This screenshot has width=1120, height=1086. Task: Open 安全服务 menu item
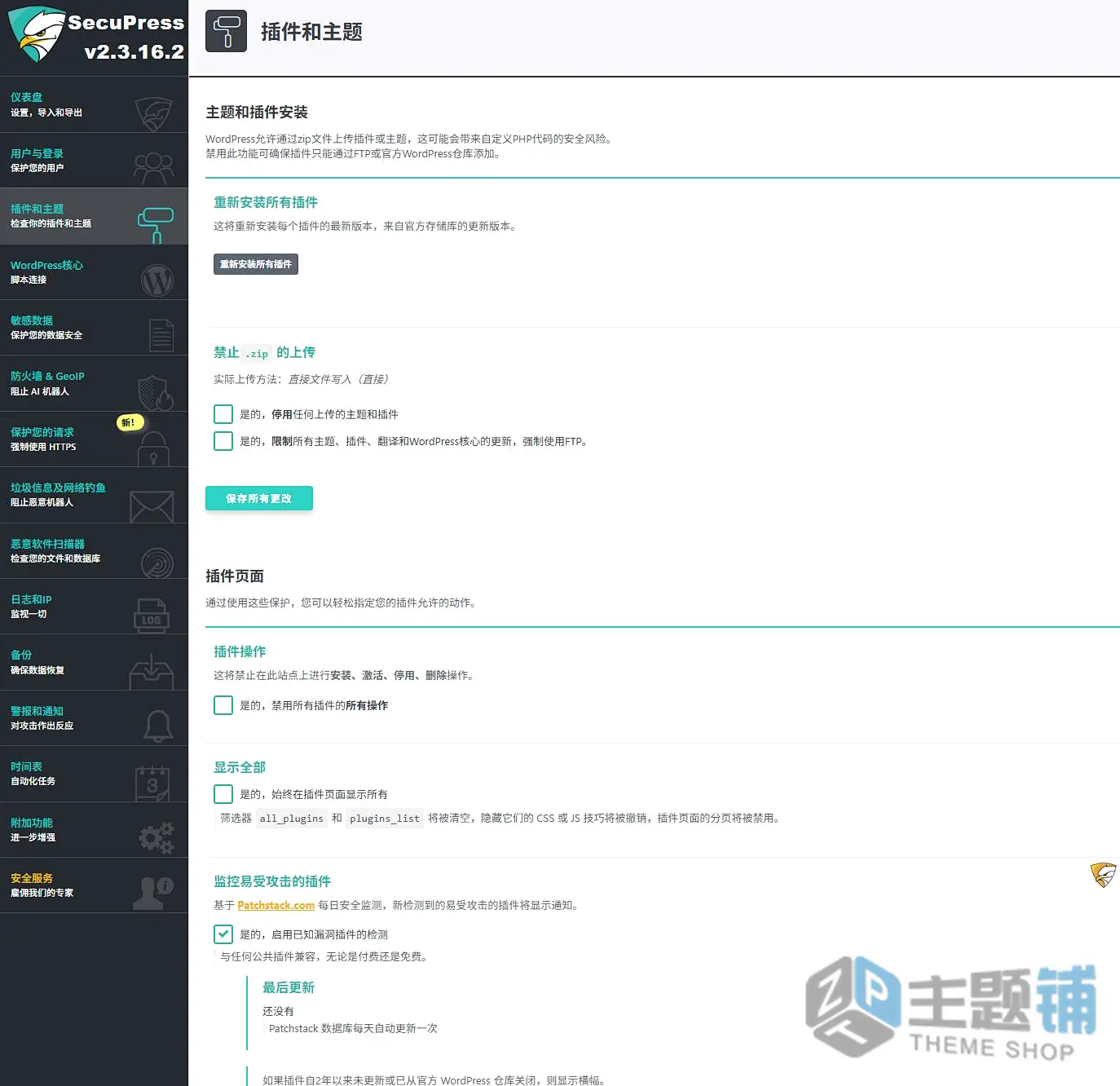(x=94, y=885)
